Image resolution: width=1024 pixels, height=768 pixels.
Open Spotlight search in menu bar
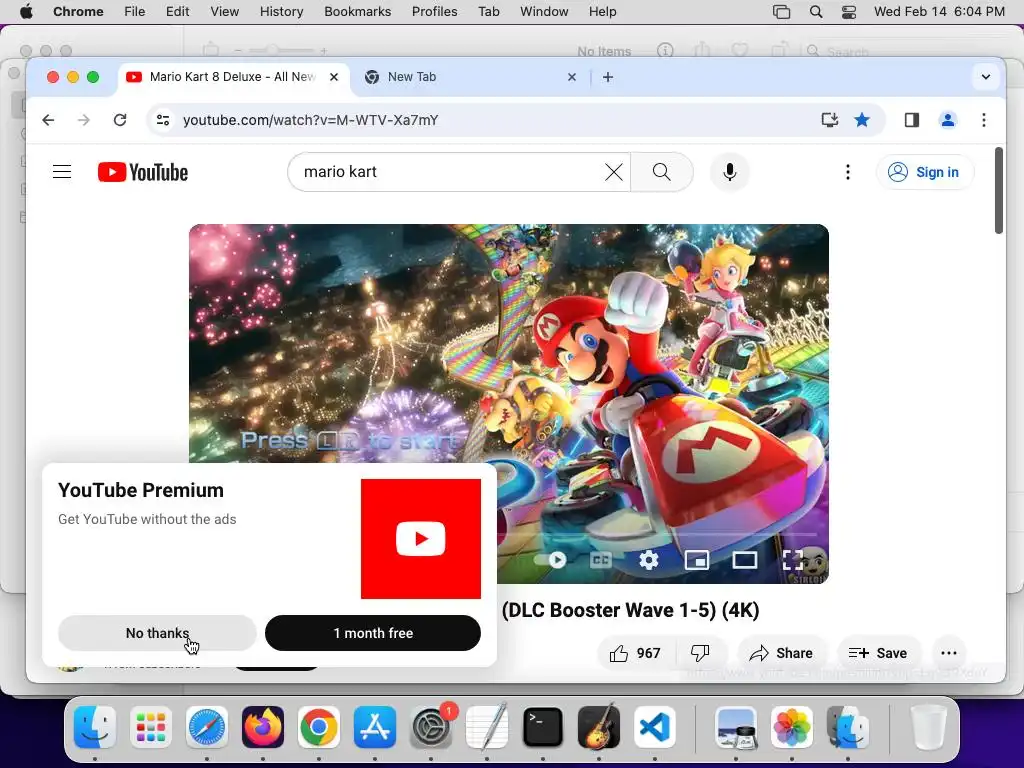tap(816, 12)
